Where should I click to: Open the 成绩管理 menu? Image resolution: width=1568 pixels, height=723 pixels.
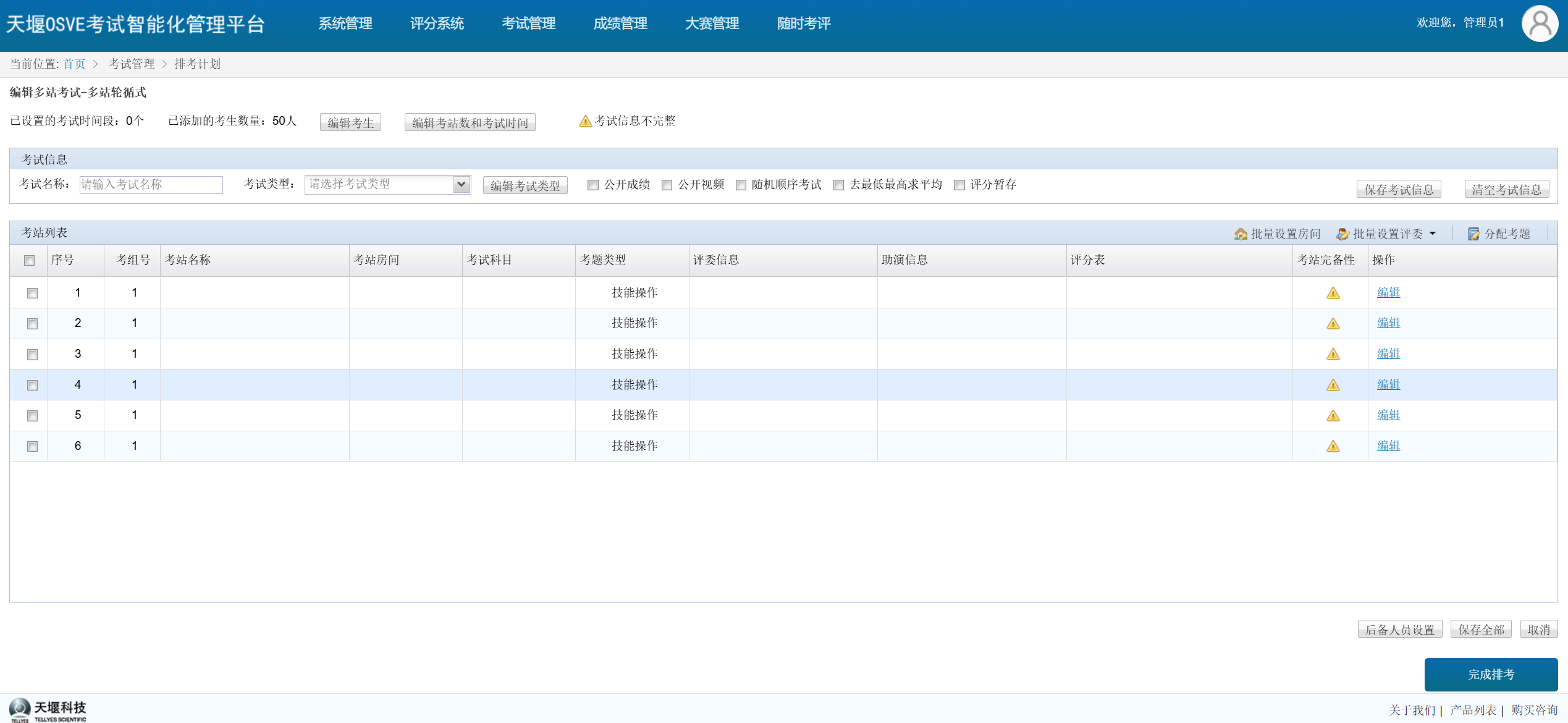(620, 23)
